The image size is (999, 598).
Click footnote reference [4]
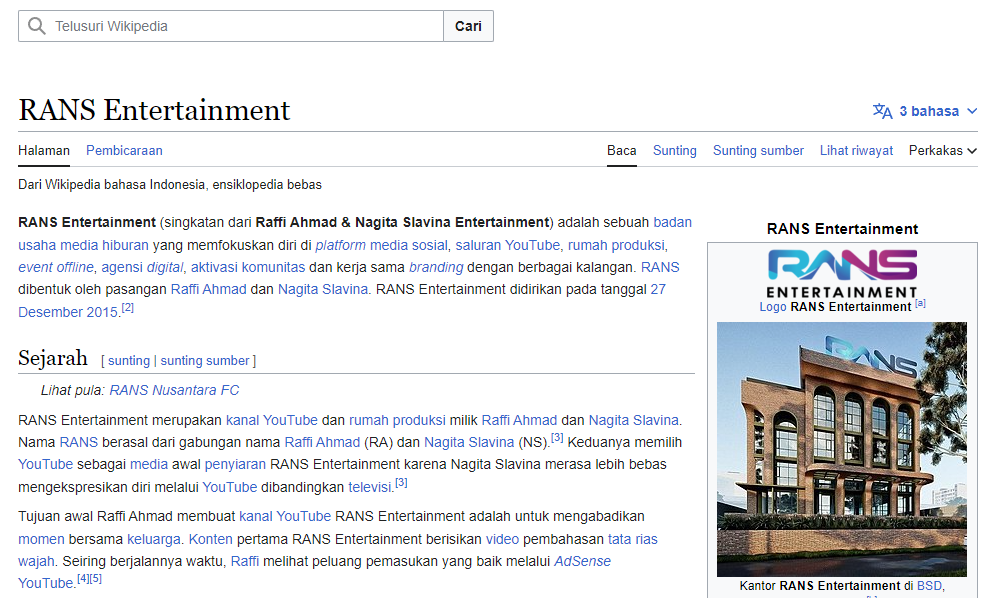pos(83,579)
